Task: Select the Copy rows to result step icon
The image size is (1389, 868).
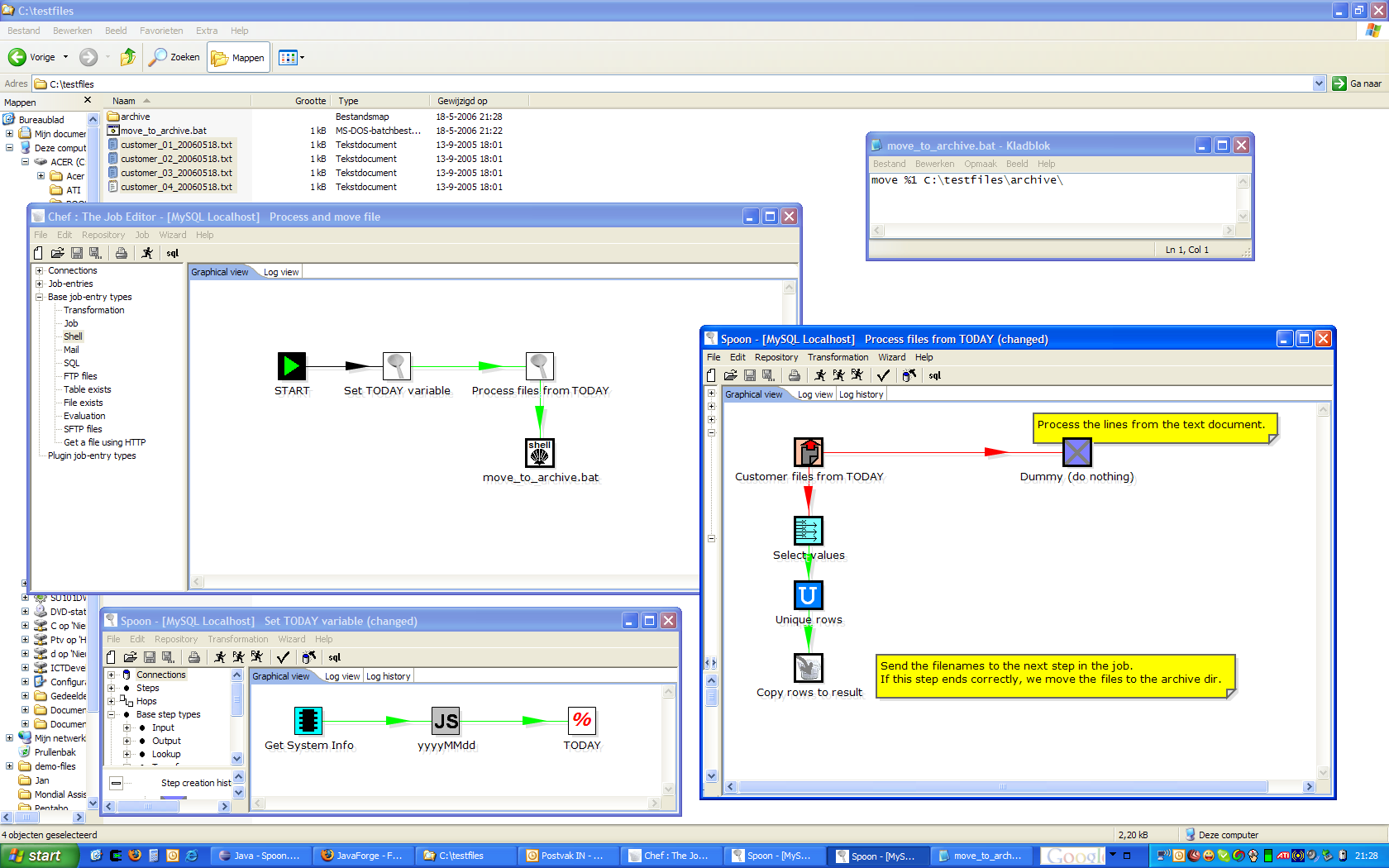Action: pos(809,668)
